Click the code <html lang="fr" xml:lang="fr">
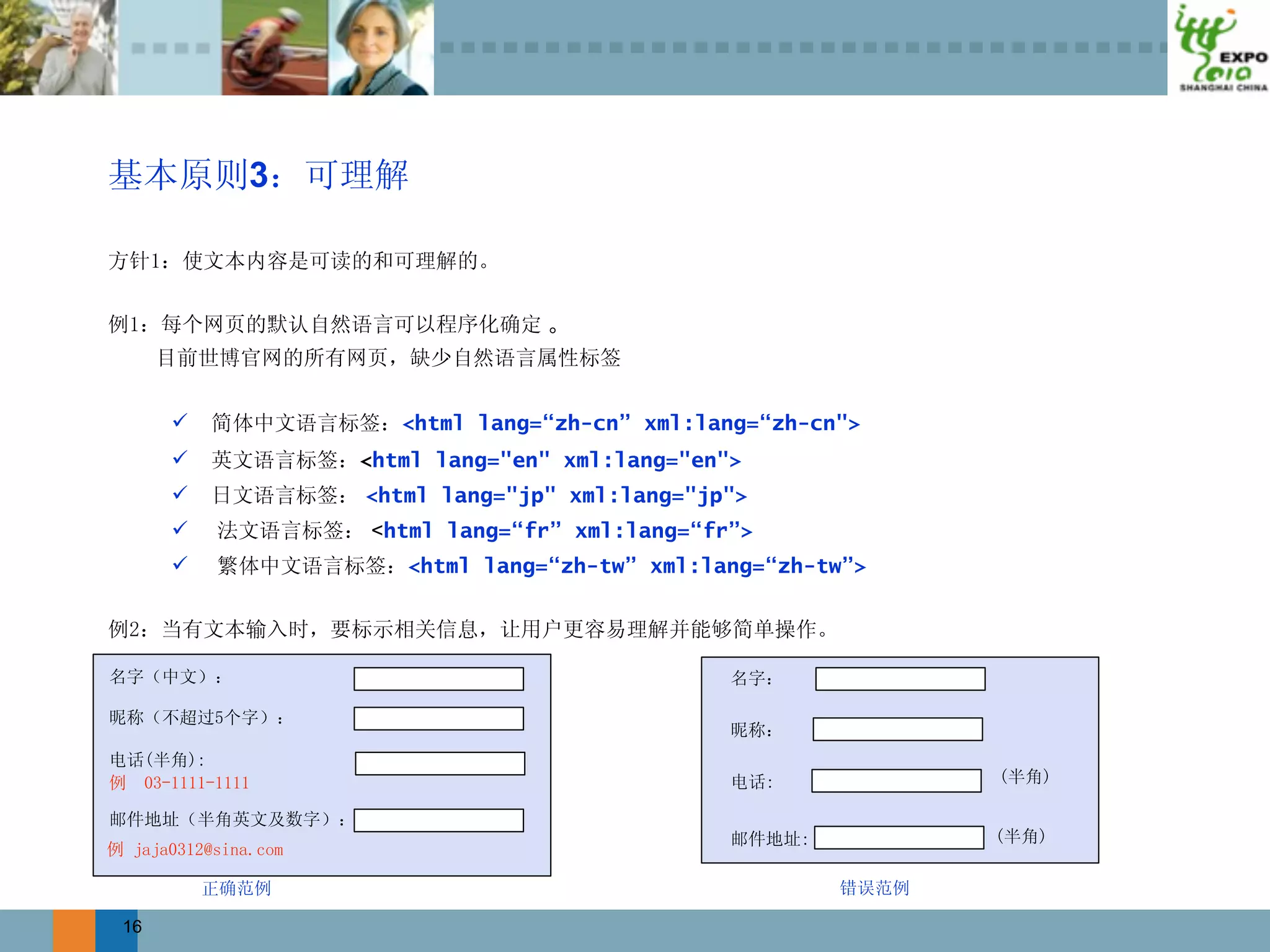 tap(562, 531)
